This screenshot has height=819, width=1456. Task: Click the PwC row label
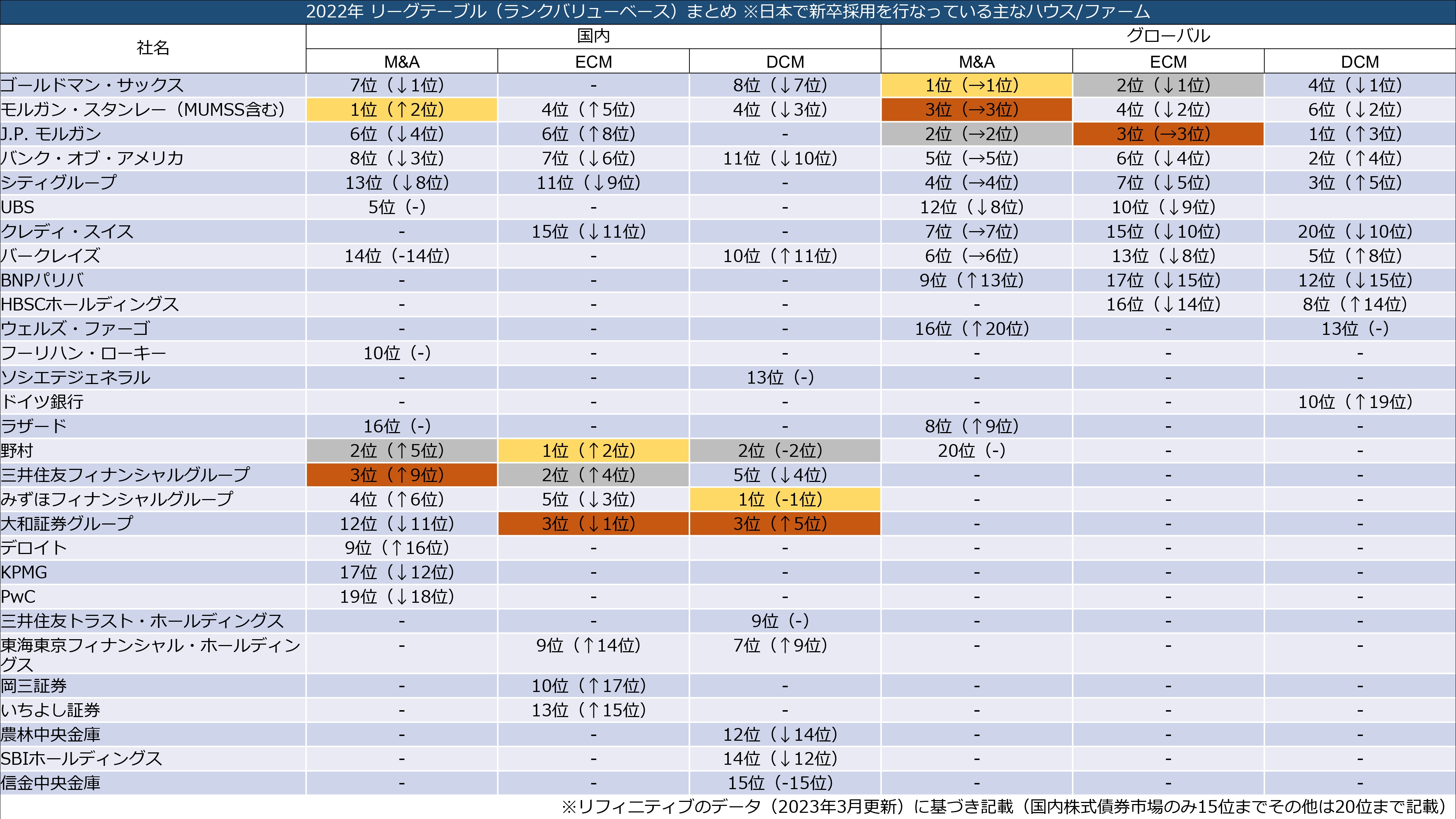pos(18,597)
